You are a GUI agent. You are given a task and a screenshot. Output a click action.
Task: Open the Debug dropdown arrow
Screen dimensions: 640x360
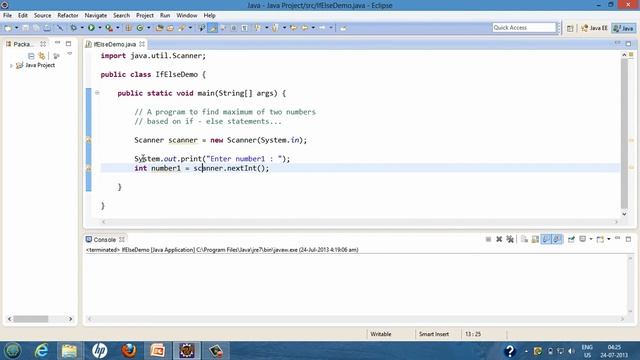tap(82, 28)
